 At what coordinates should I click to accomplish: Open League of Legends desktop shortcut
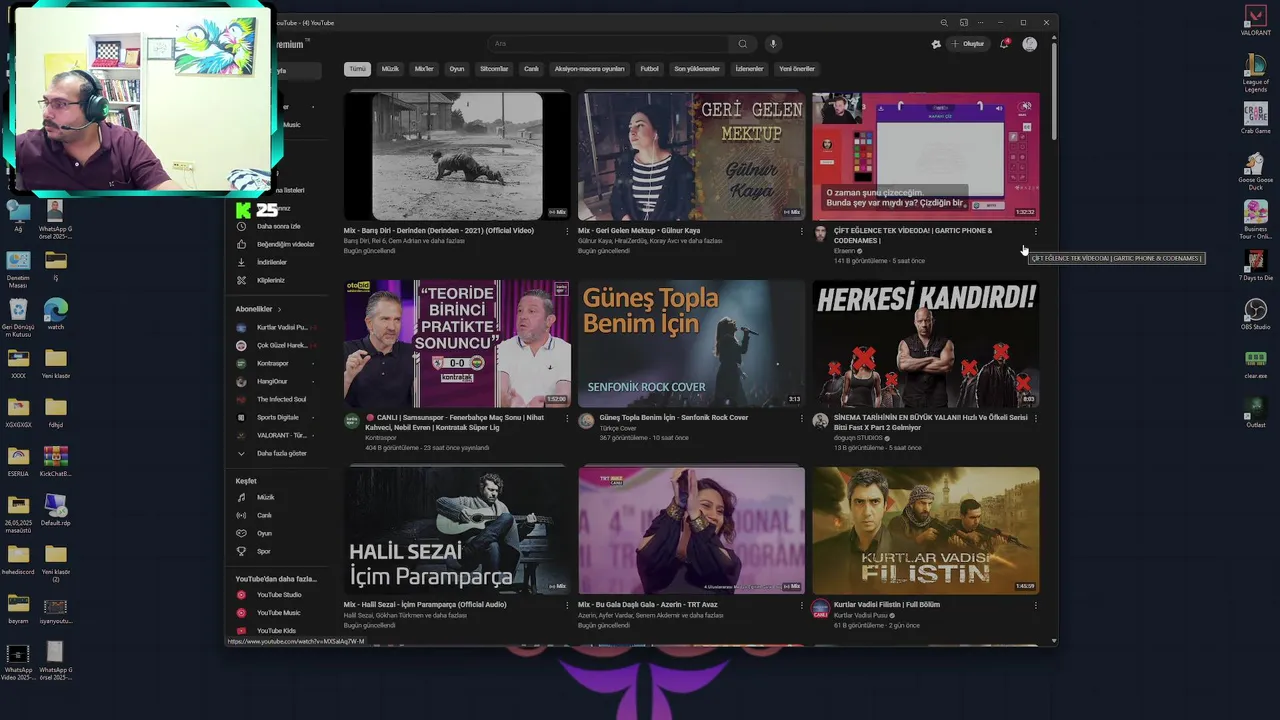click(x=1255, y=71)
